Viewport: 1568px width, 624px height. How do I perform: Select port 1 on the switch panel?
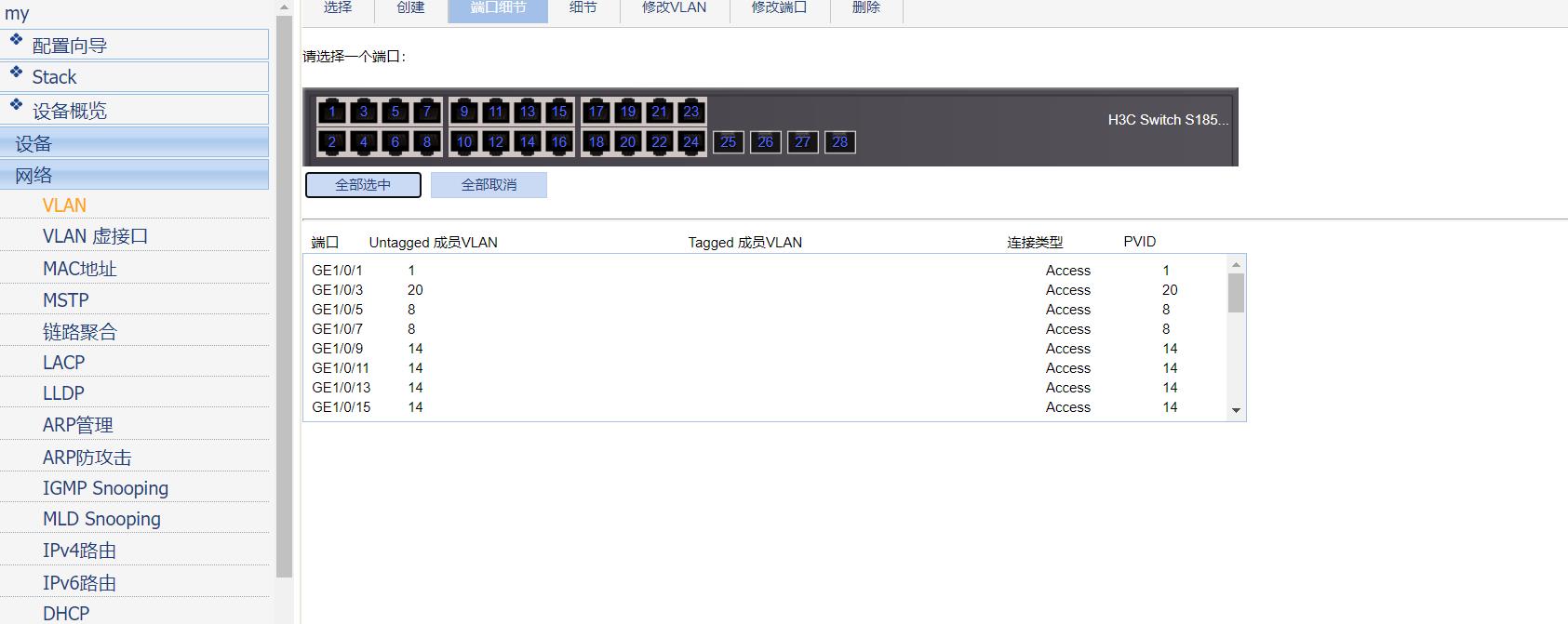coord(332,112)
